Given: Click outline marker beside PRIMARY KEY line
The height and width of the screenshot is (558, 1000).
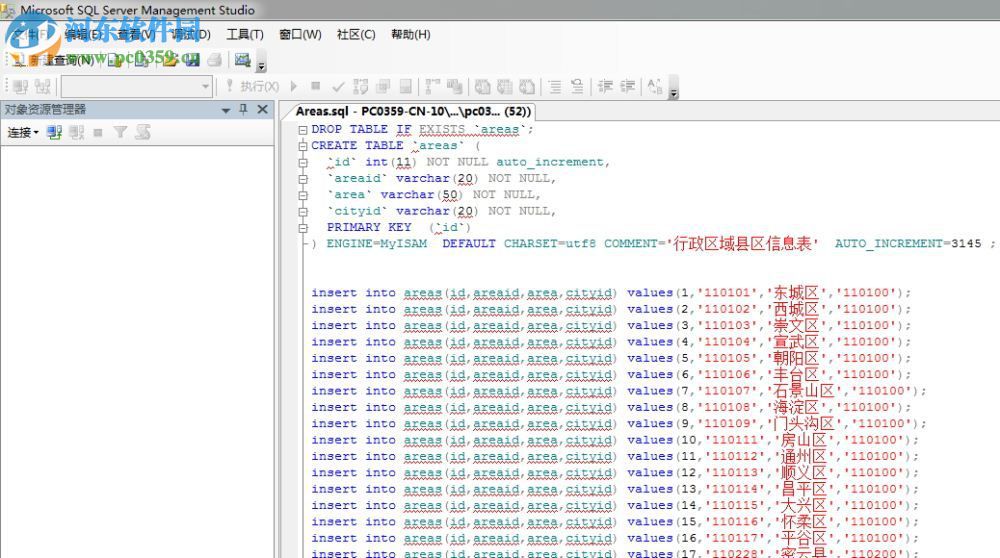Looking at the screenshot, I should [x=303, y=228].
